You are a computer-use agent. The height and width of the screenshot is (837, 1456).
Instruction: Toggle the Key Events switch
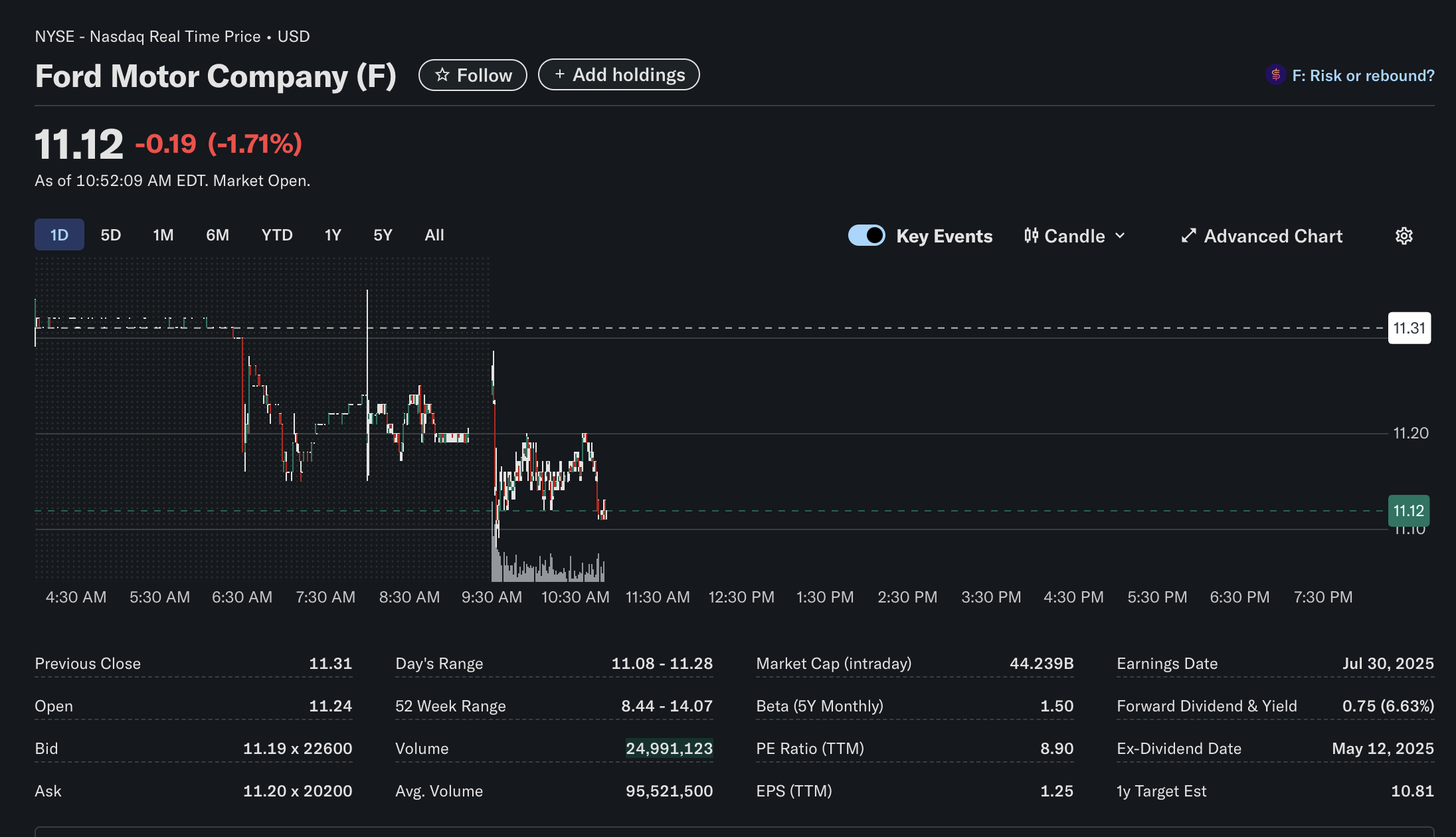[x=866, y=236]
